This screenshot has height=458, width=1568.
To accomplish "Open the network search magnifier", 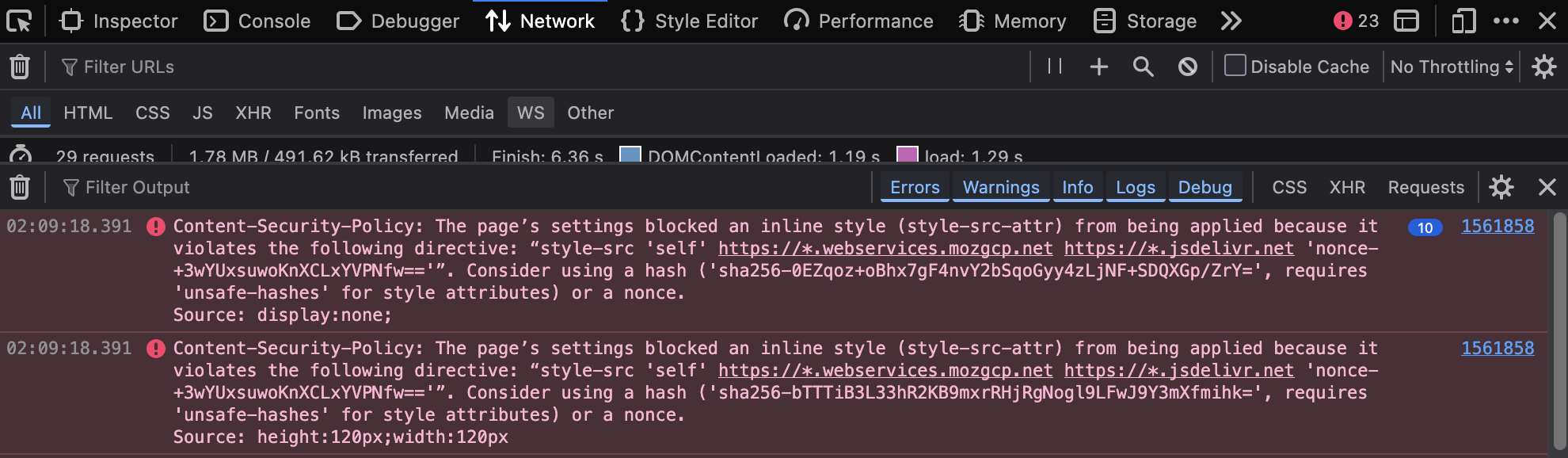I will coord(1143,67).
